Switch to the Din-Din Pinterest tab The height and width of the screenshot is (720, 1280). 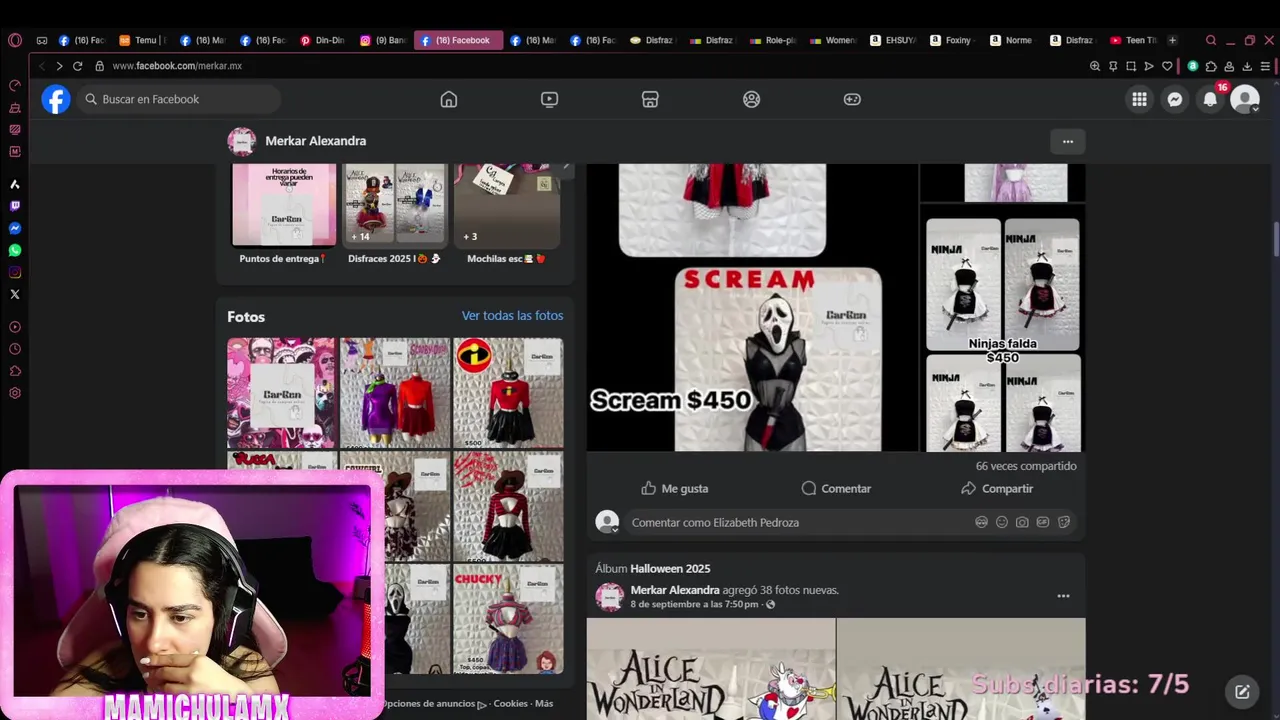323,40
